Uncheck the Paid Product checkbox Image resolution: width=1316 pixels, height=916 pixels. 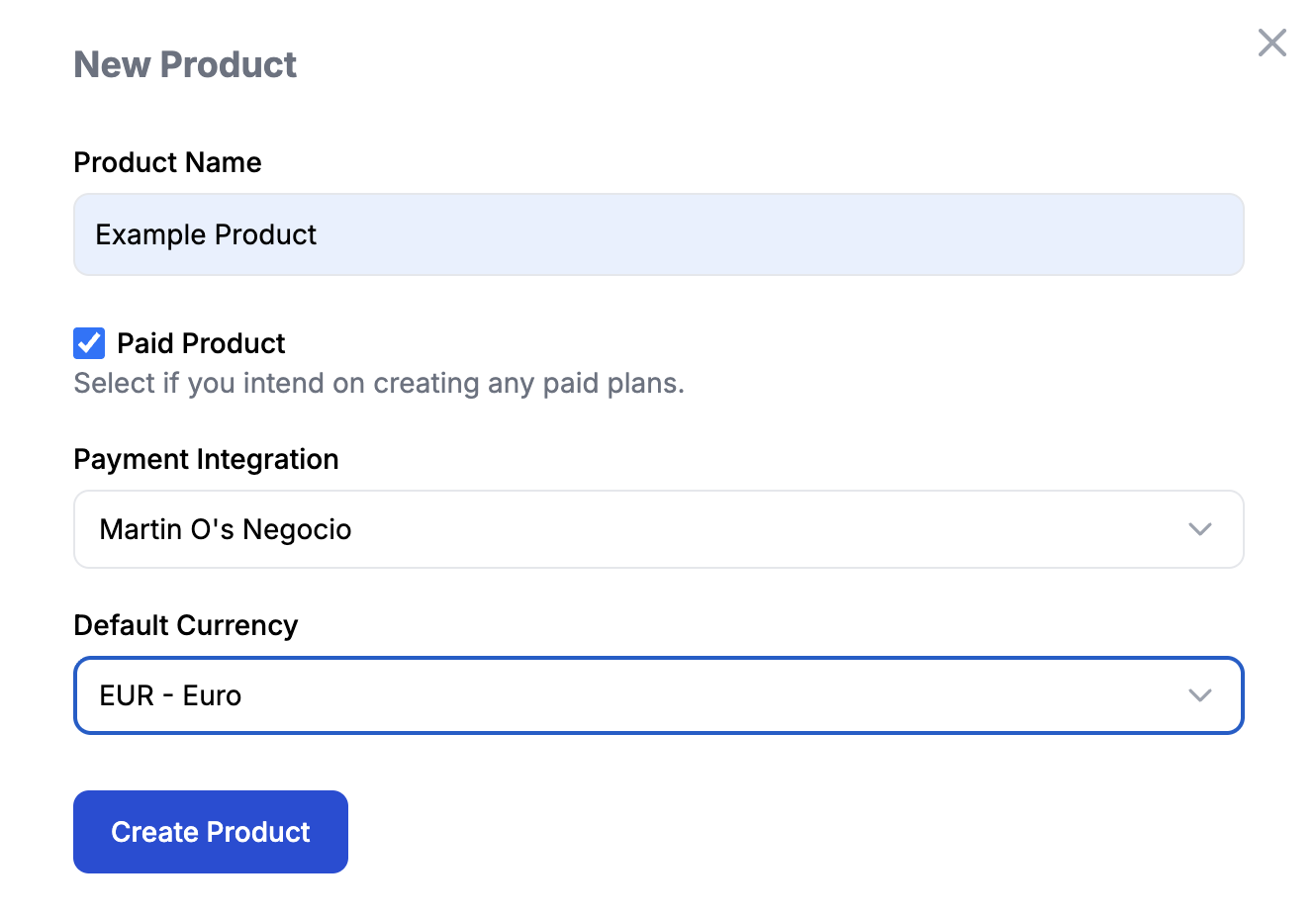[89, 343]
